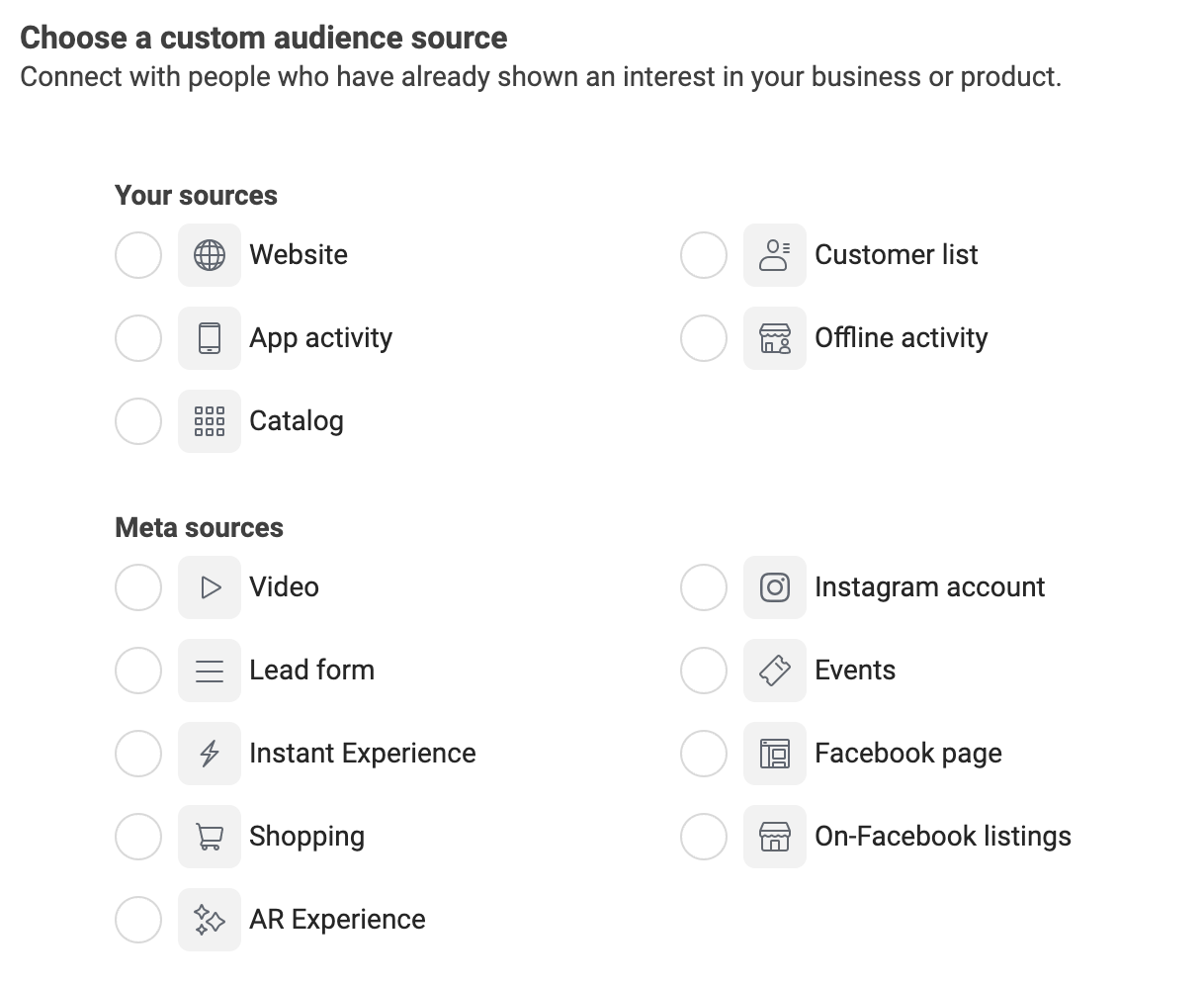
Task: Select the Video radio button
Action: 138,587
